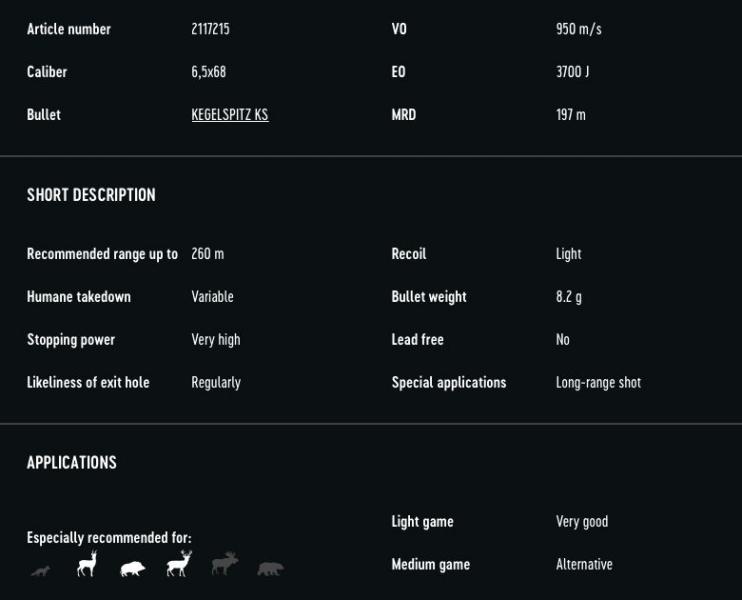
Task: Click the V0 value 950 m/s
Action: click(579, 29)
